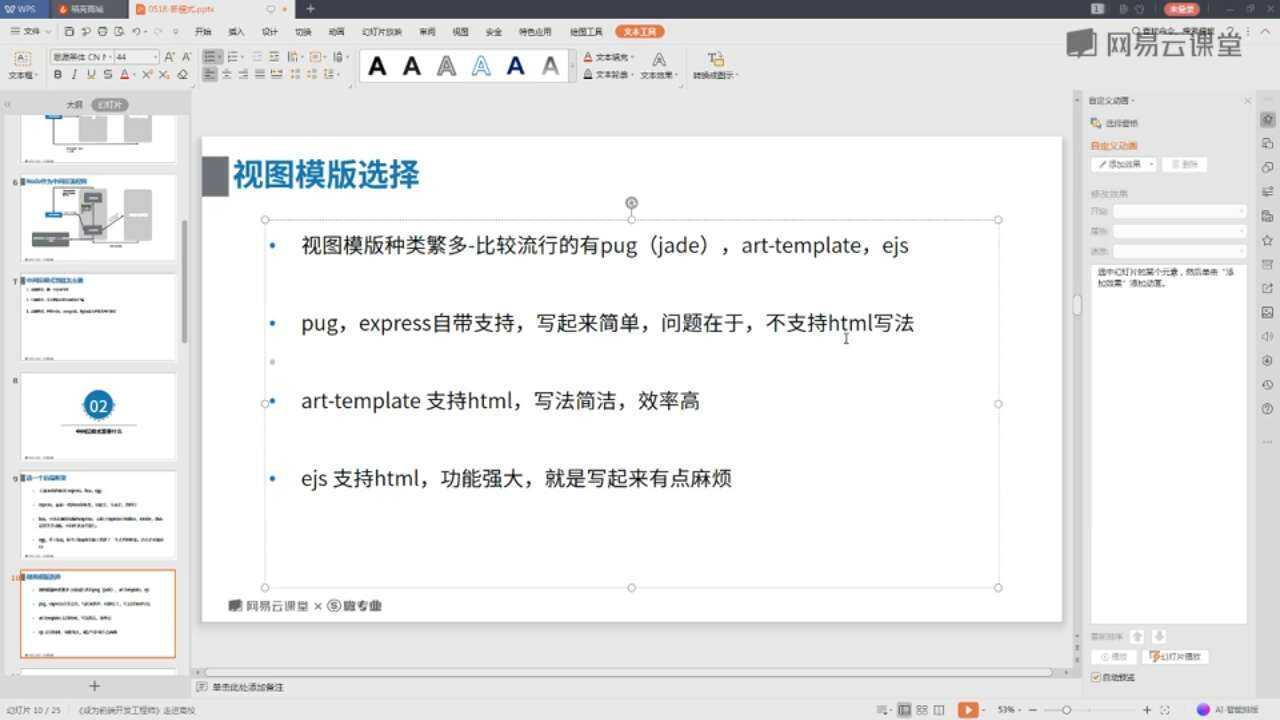The width and height of the screenshot is (1280, 720).
Task: Open the Start ribbon tab
Action: point(203,32)
